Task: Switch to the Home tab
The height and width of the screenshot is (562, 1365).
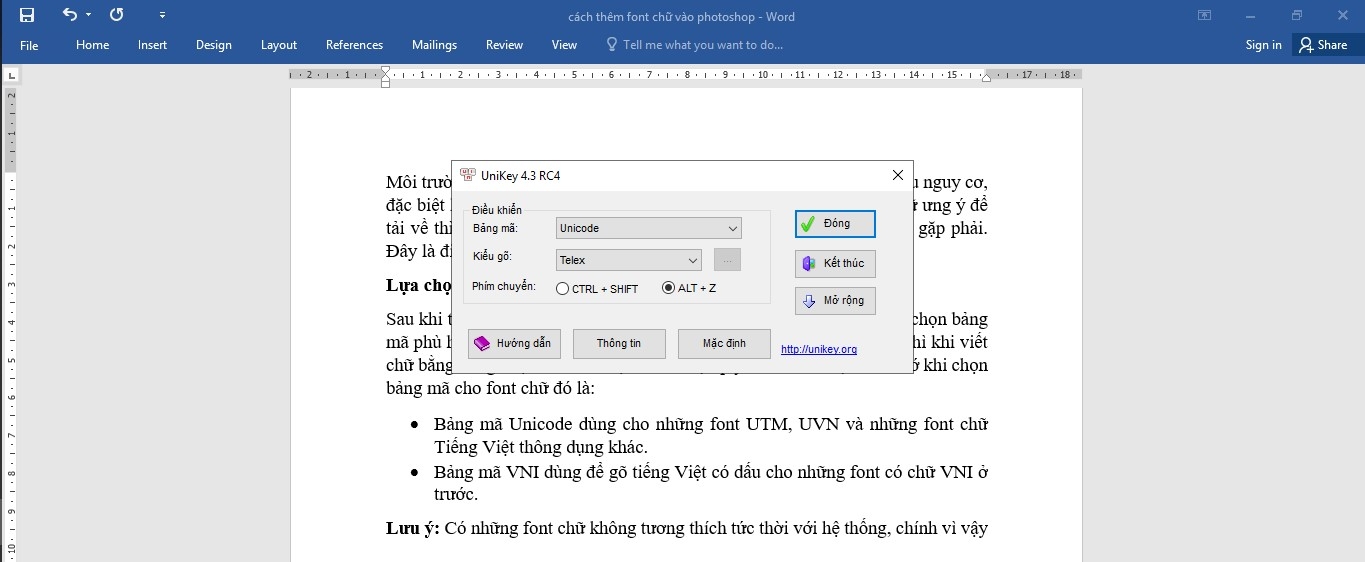Action: (x=93, y=45)
